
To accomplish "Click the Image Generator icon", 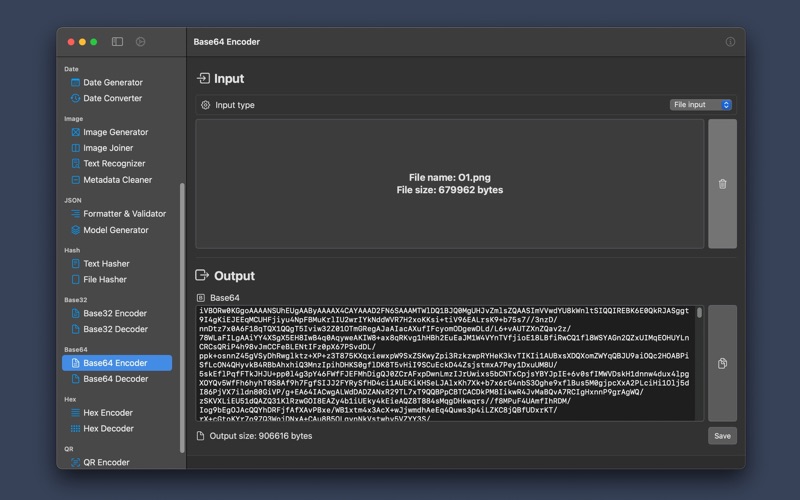I will click(76, 132).
